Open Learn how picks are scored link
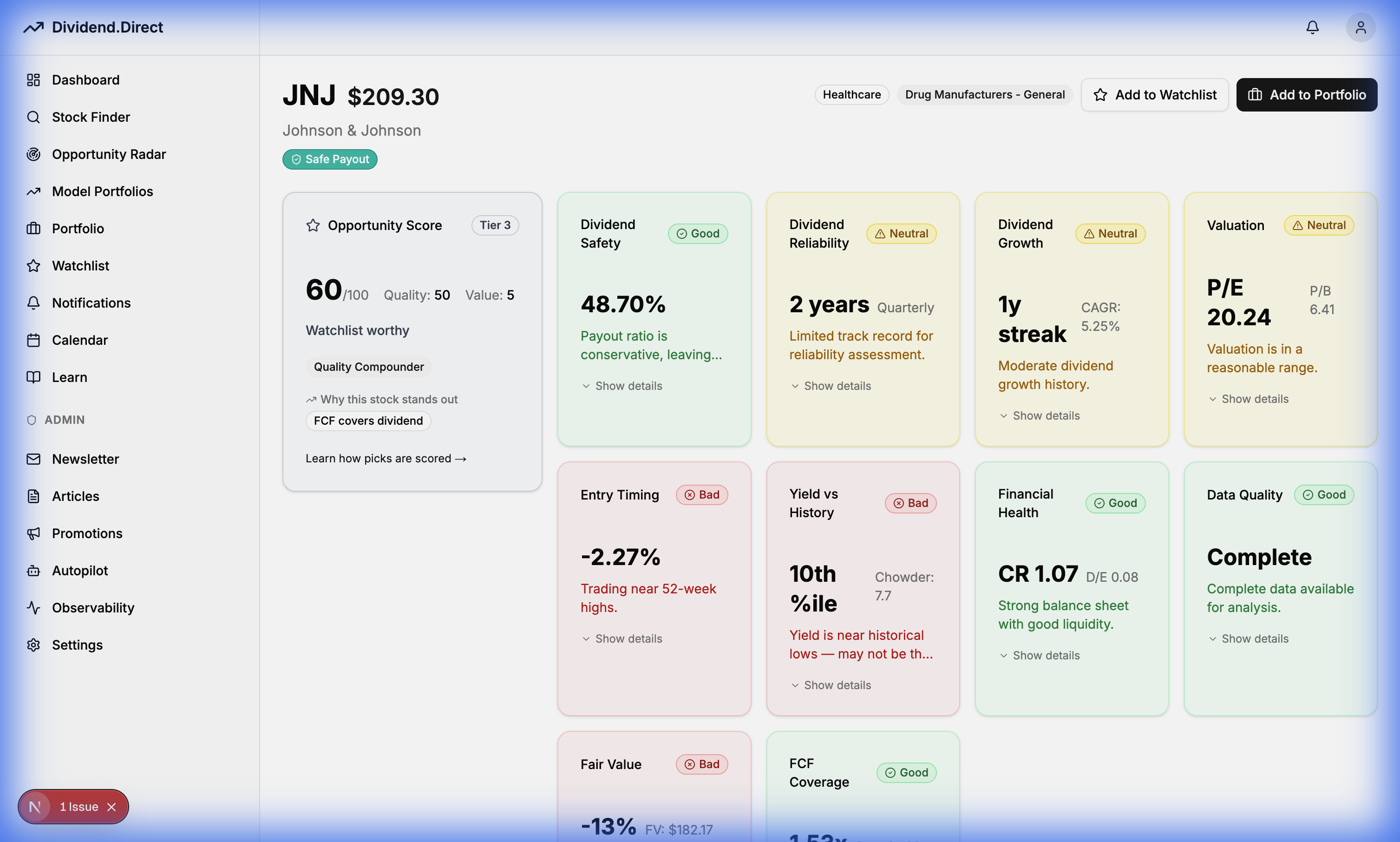This screenshot has width=1400, height=842. (386, 458)
